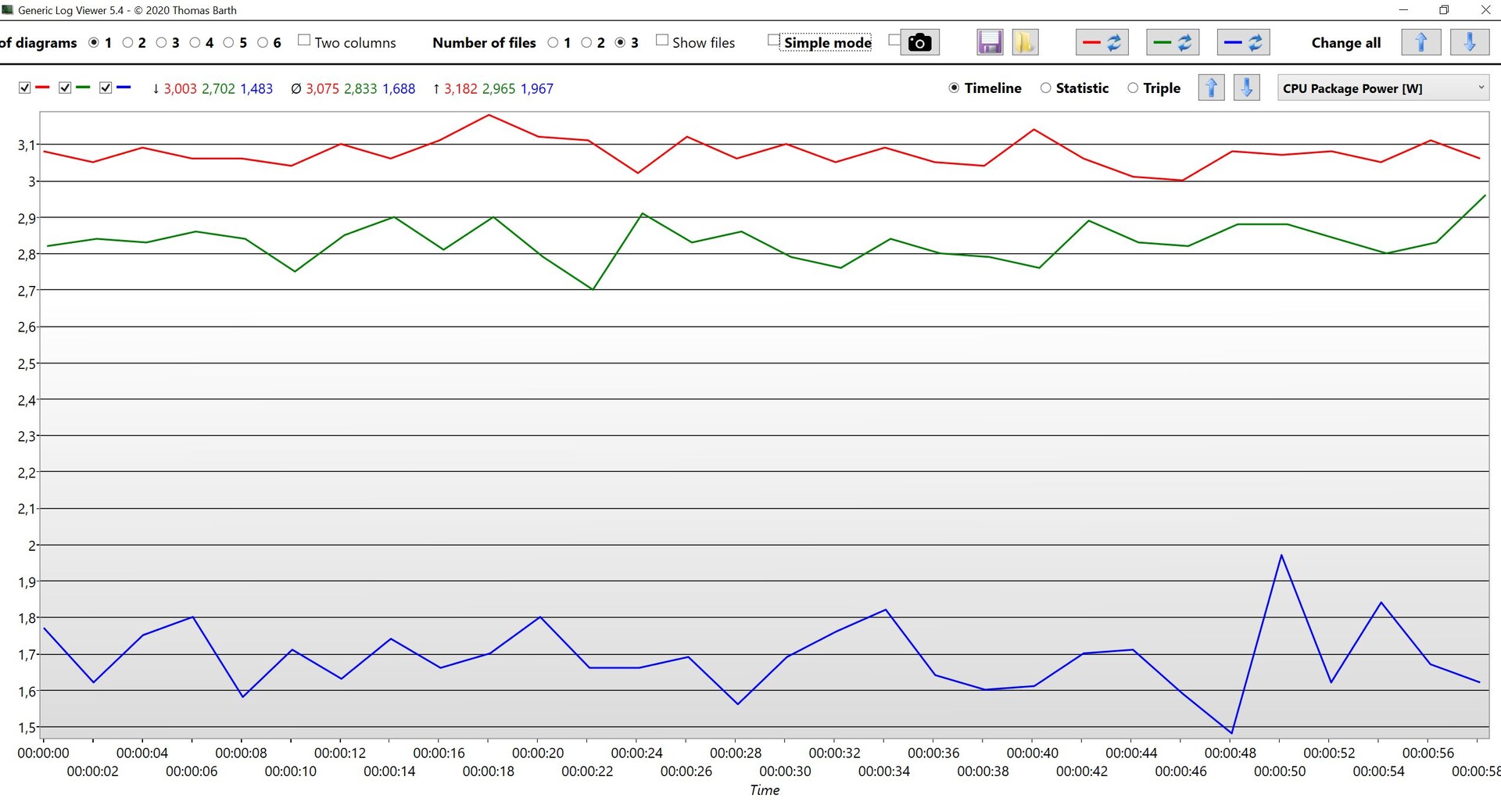Click the blue line file swap button
1501x812 pixels.
coord(1243,42)
